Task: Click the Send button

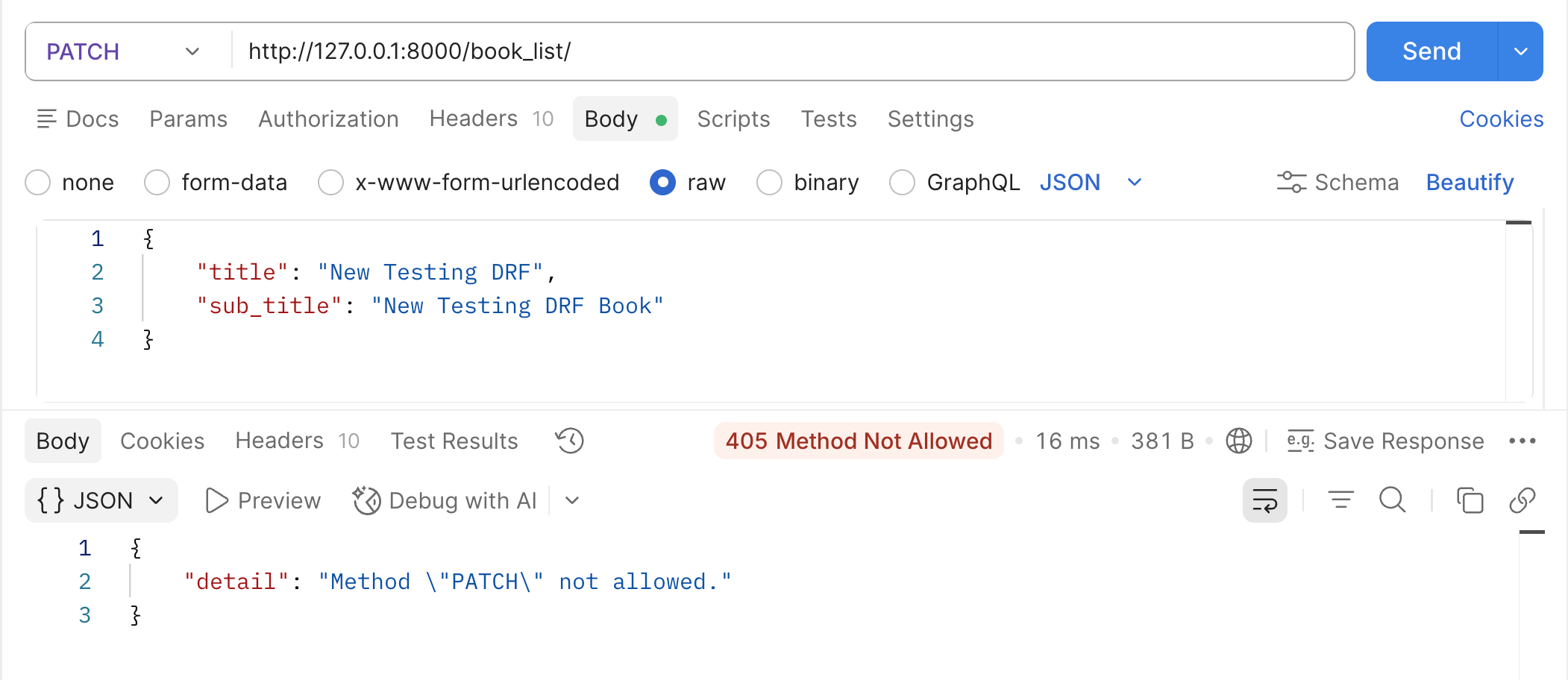Action: (1431, 51)
